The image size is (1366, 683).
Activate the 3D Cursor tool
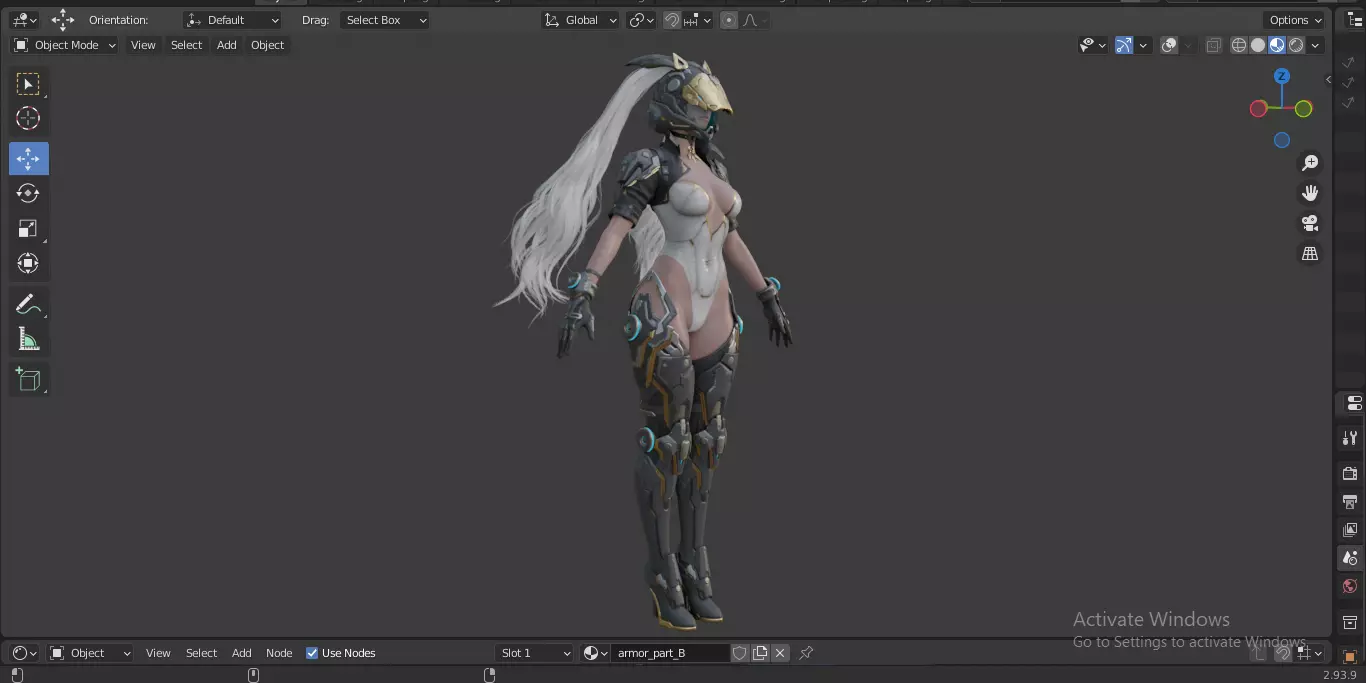pos(28,119)
